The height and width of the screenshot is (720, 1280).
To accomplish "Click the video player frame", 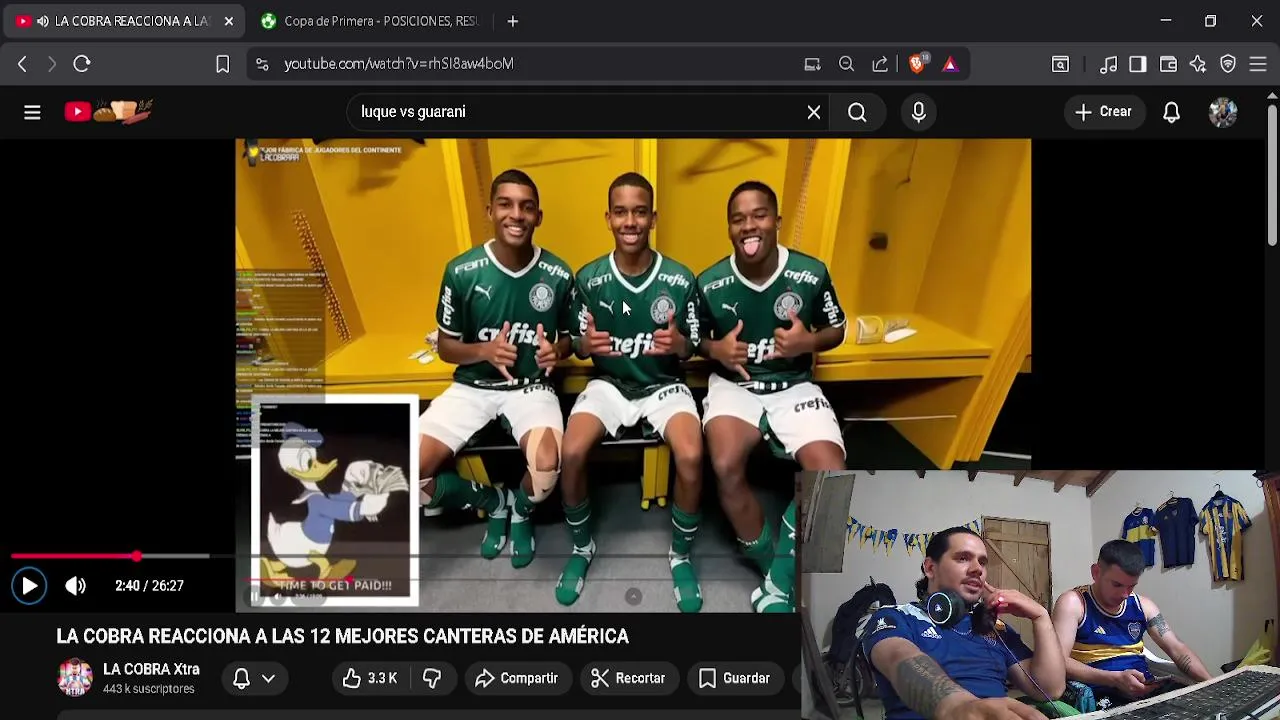I will 633,375.
